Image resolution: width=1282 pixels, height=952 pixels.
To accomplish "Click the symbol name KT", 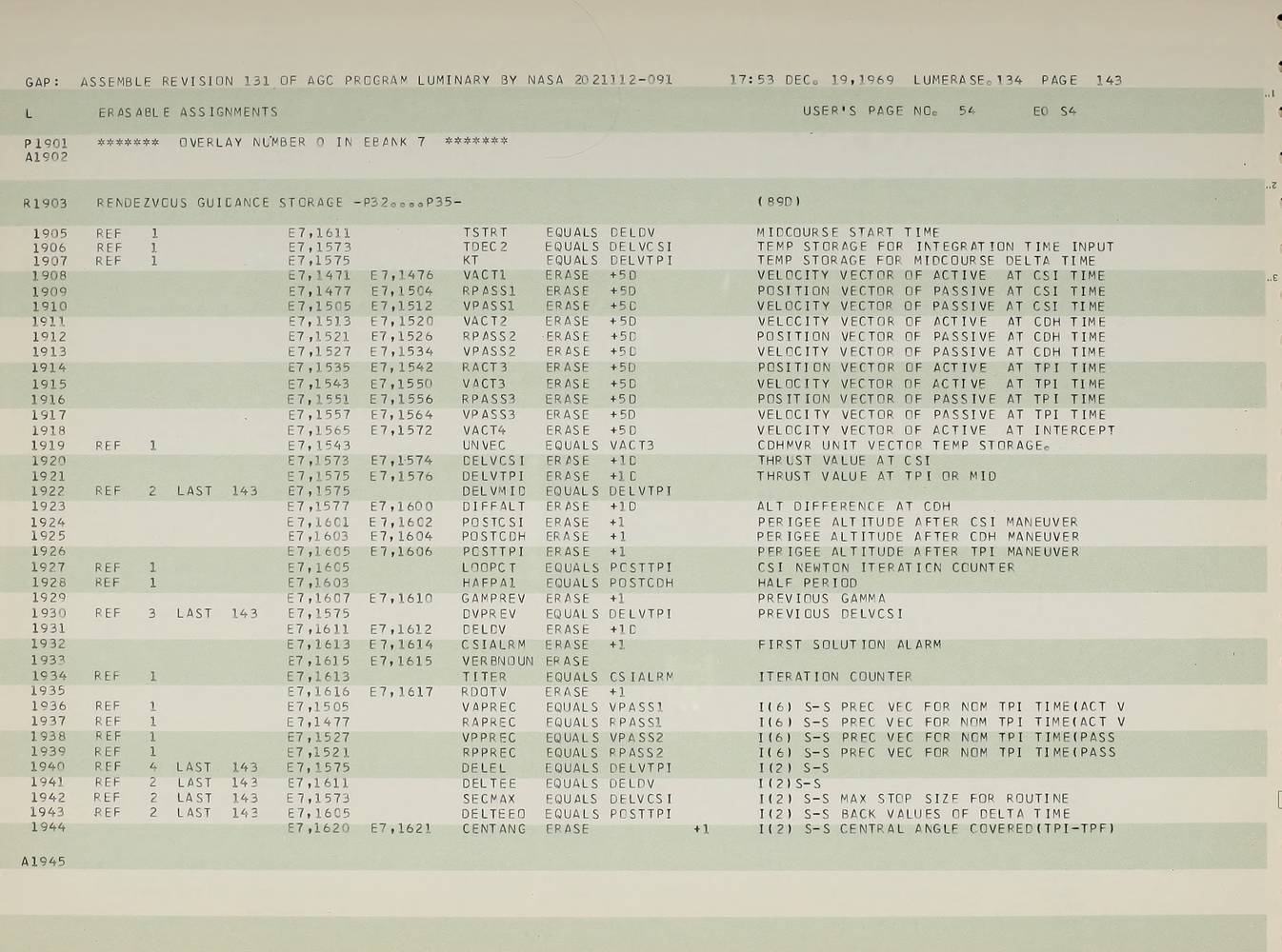I will coord(471,260).
